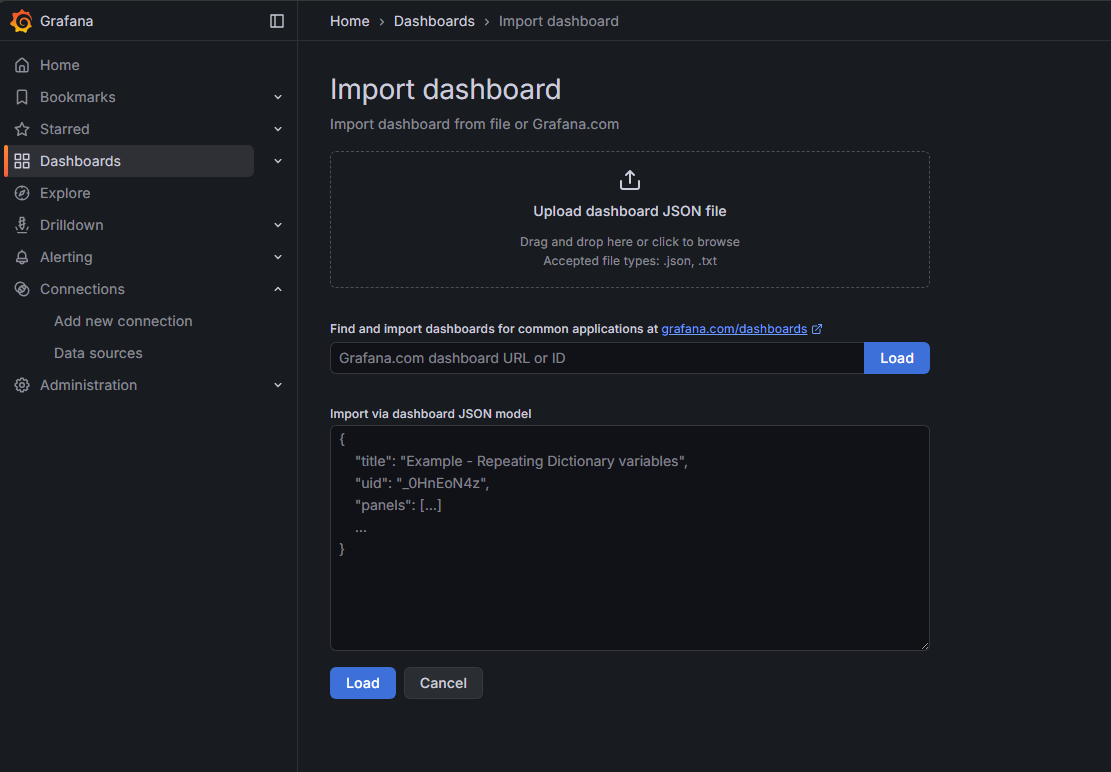Click the Grafana.com dashboard URL input
1111x772 pixels.
pos(596,358)
